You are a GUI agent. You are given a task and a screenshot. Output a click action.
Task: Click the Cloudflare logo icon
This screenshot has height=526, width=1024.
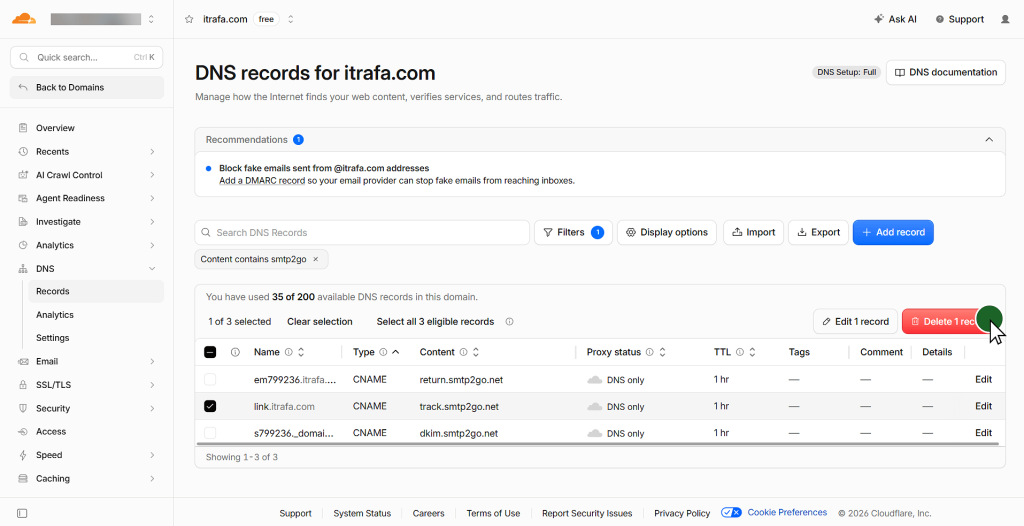pyautogui.click(x=24, y=19)
